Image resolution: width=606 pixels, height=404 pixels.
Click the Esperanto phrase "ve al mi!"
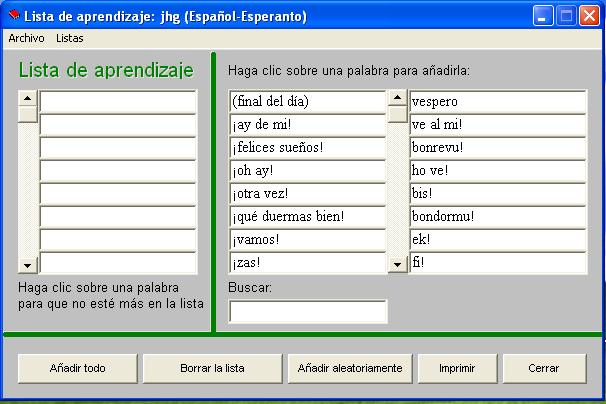[x=498, y=125]
